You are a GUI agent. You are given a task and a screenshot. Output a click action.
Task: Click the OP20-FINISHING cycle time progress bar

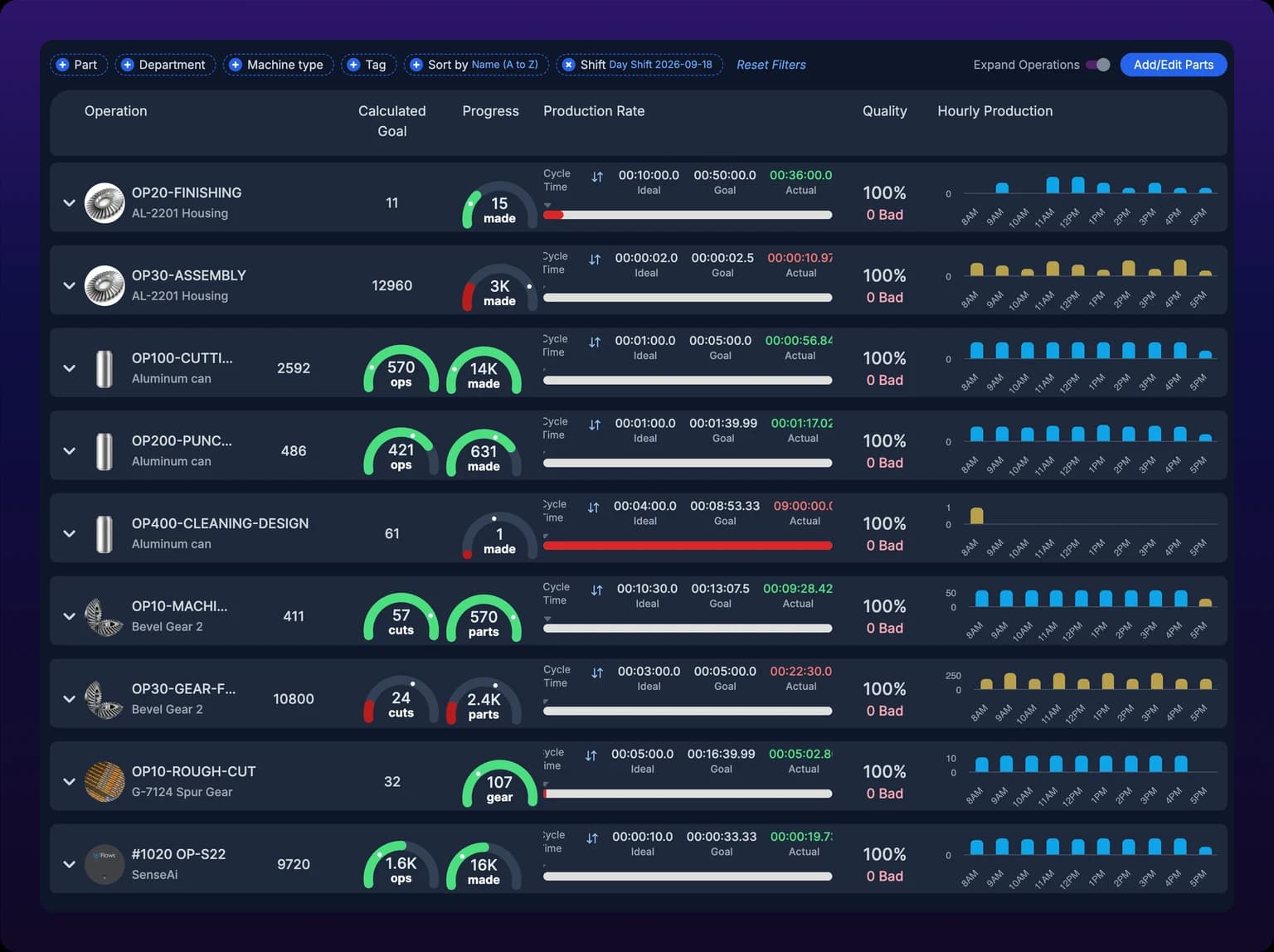688,215
